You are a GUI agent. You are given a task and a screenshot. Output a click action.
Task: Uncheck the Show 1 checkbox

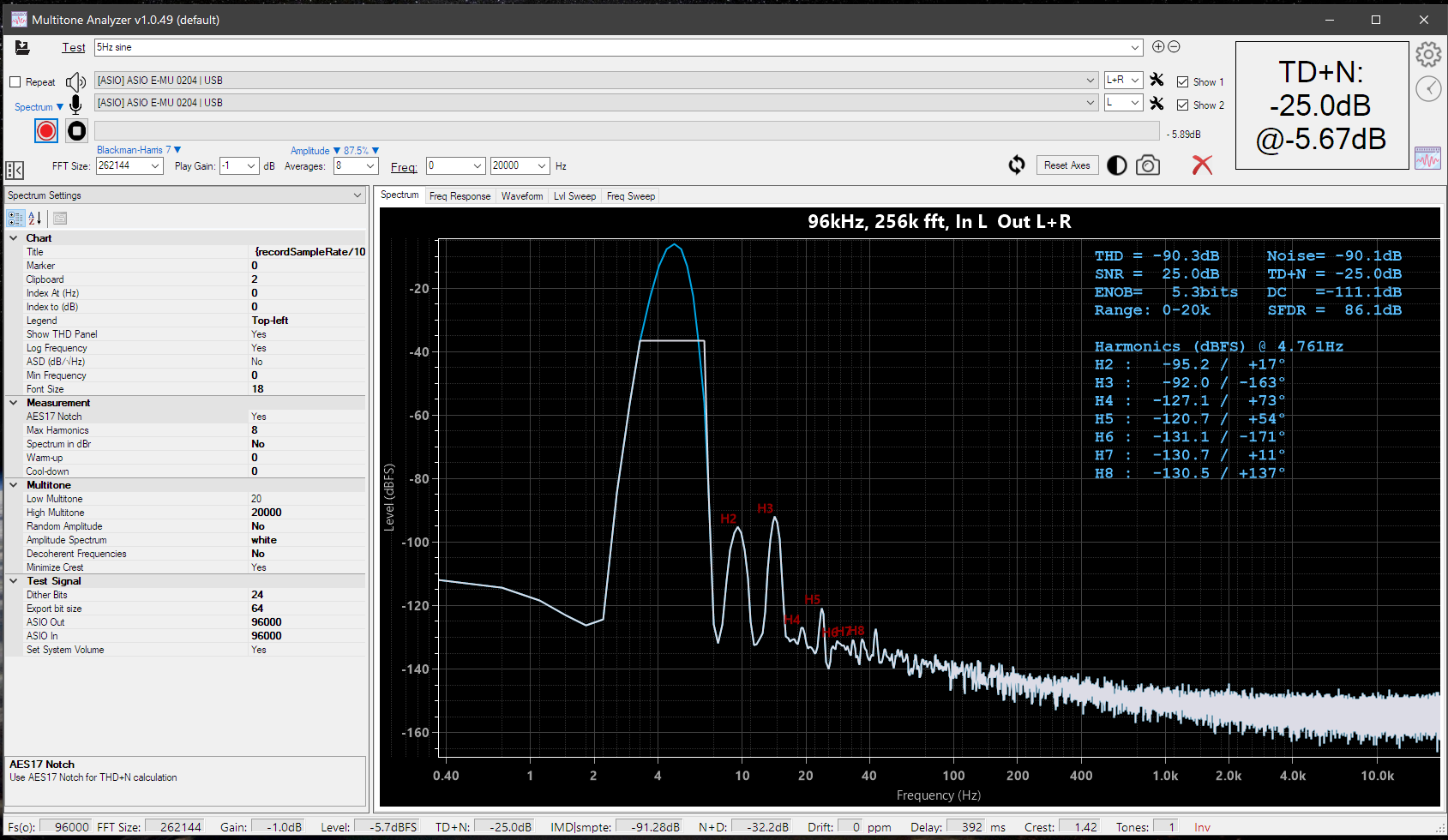1182,82
